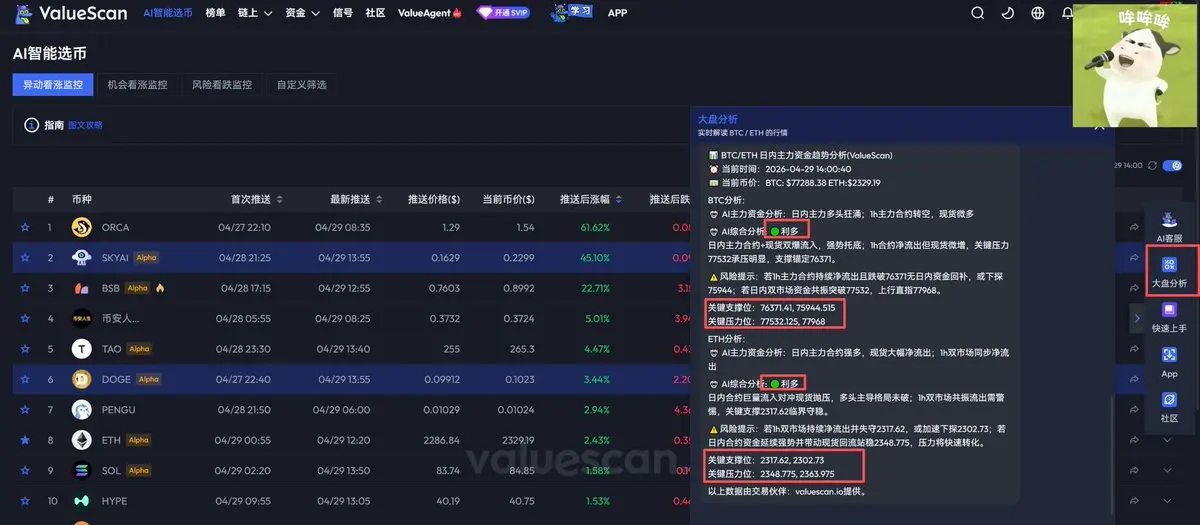Switch to the 风险看跌监控 tab

click(222, 85)
